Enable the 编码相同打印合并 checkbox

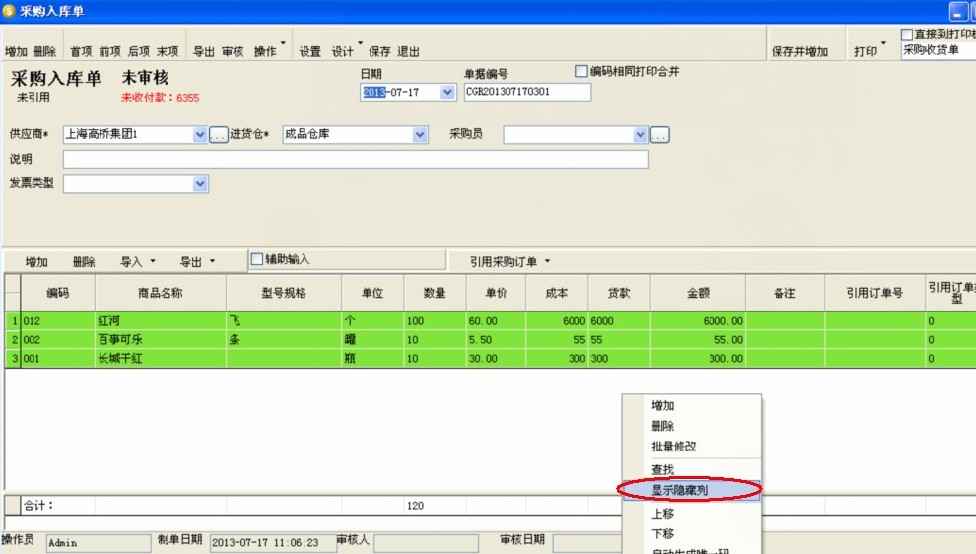582,72
